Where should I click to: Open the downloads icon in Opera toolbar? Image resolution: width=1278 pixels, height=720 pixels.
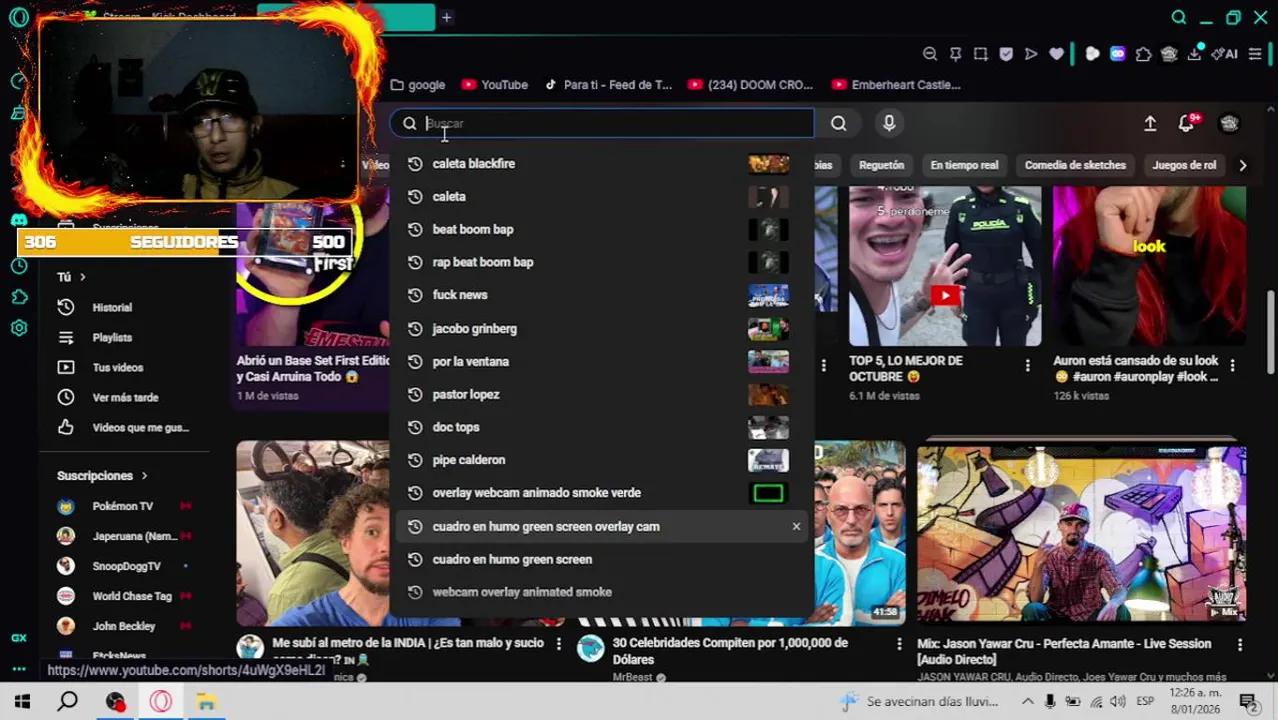[1194, 54]
